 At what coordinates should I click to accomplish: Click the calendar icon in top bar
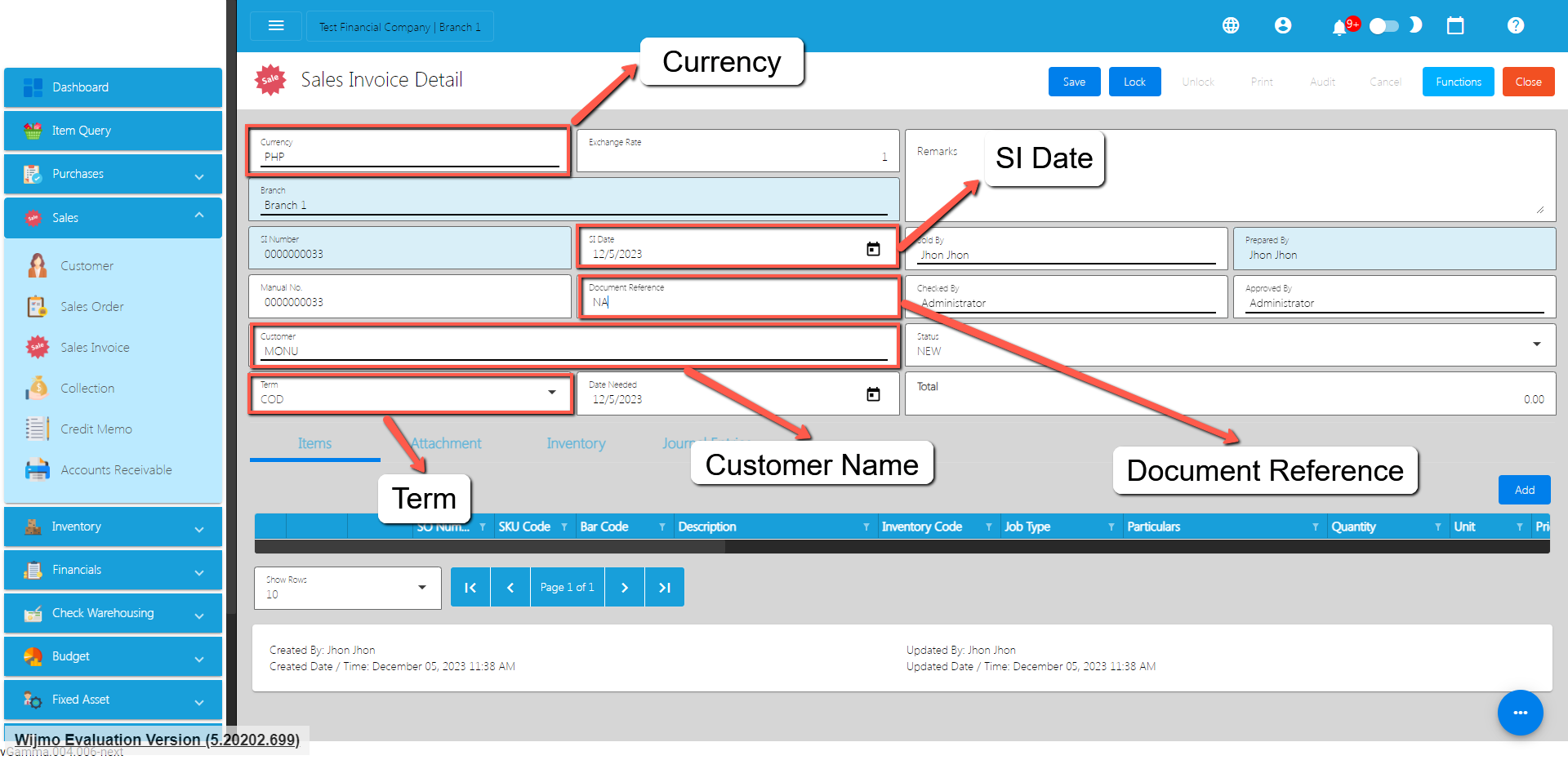click(1454, 26)
